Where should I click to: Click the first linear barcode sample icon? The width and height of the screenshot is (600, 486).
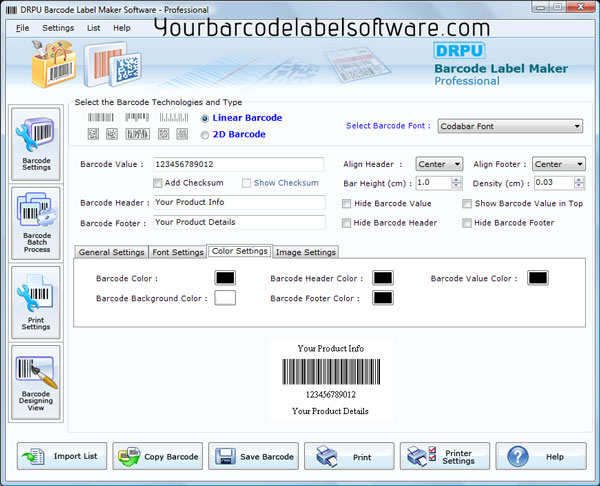[101, 117]
